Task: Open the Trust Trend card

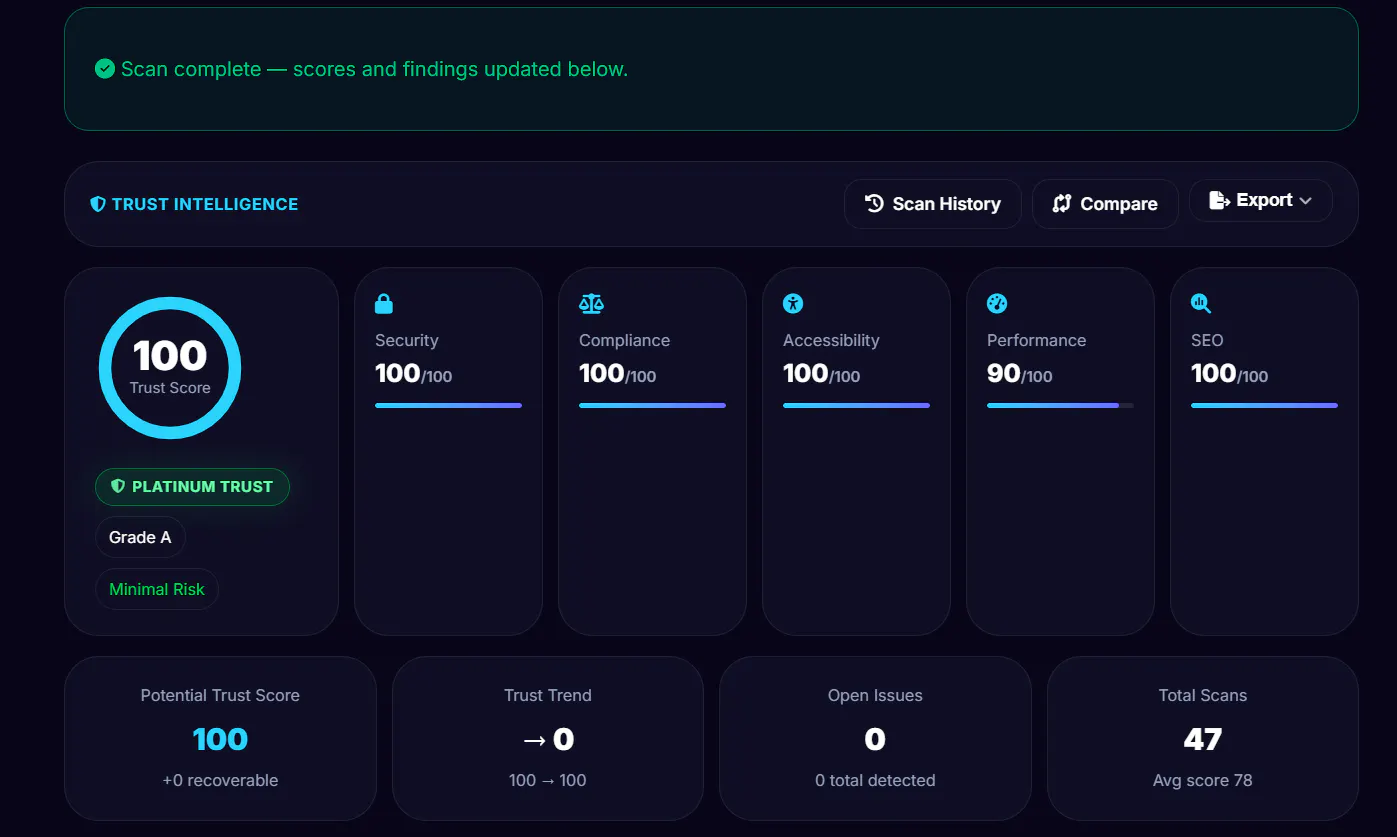Action: [548, 738]
